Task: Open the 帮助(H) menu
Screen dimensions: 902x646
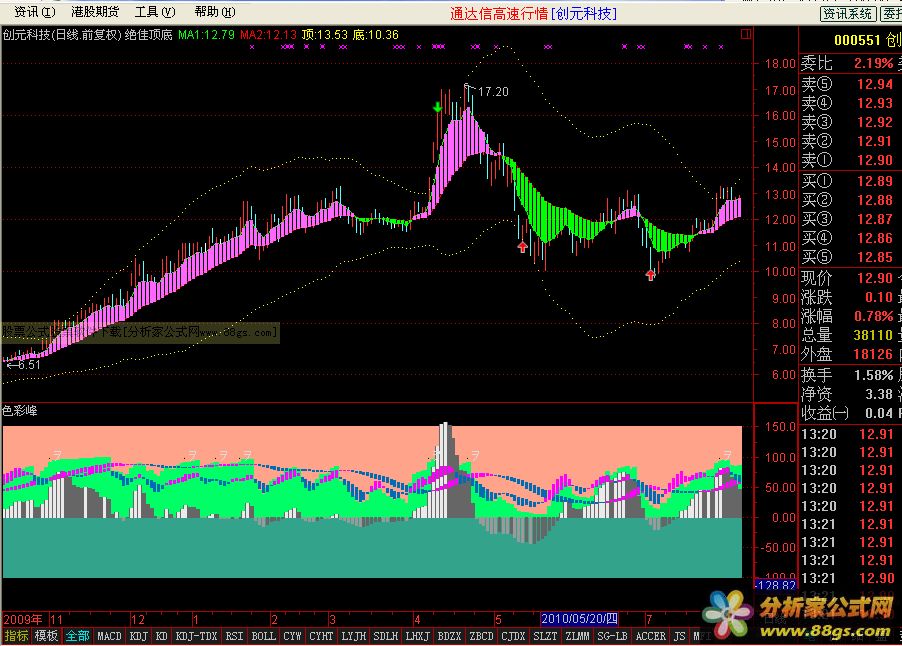Action: point(215,12)
